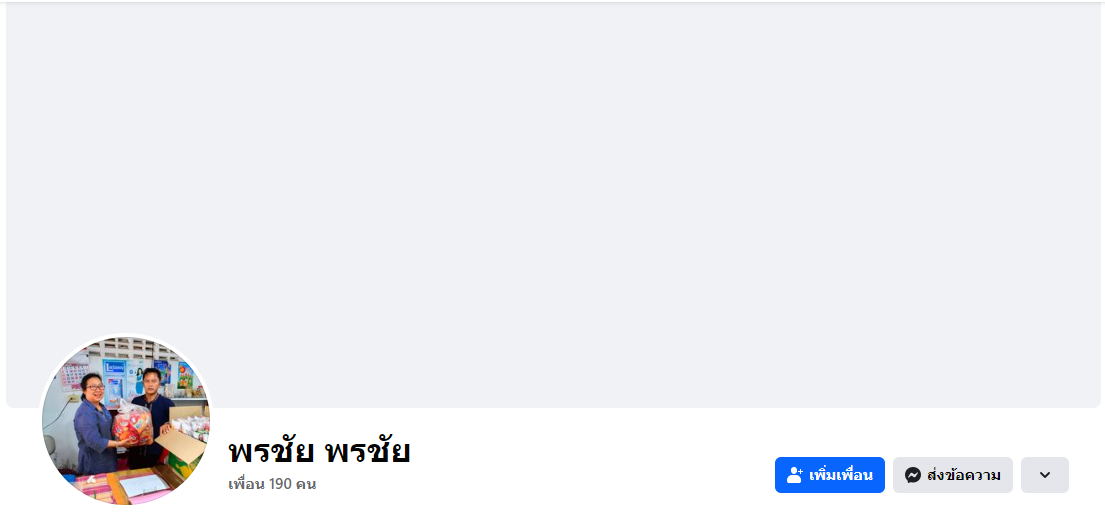Start a Messenger chat with พรชัย
The width and height of the screenshot is (1105, 523).
click(952, 475)
